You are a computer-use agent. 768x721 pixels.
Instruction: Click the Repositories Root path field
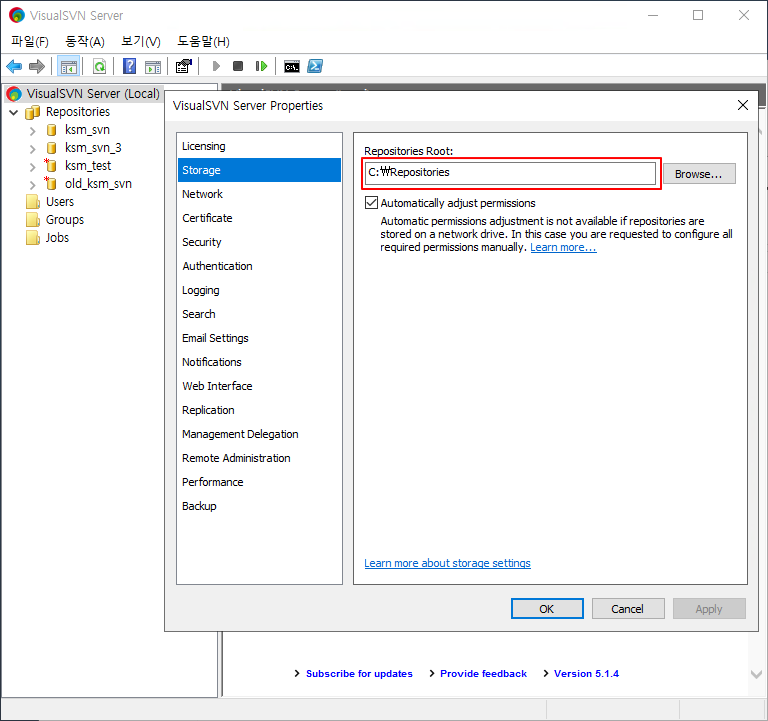[510, 173]
